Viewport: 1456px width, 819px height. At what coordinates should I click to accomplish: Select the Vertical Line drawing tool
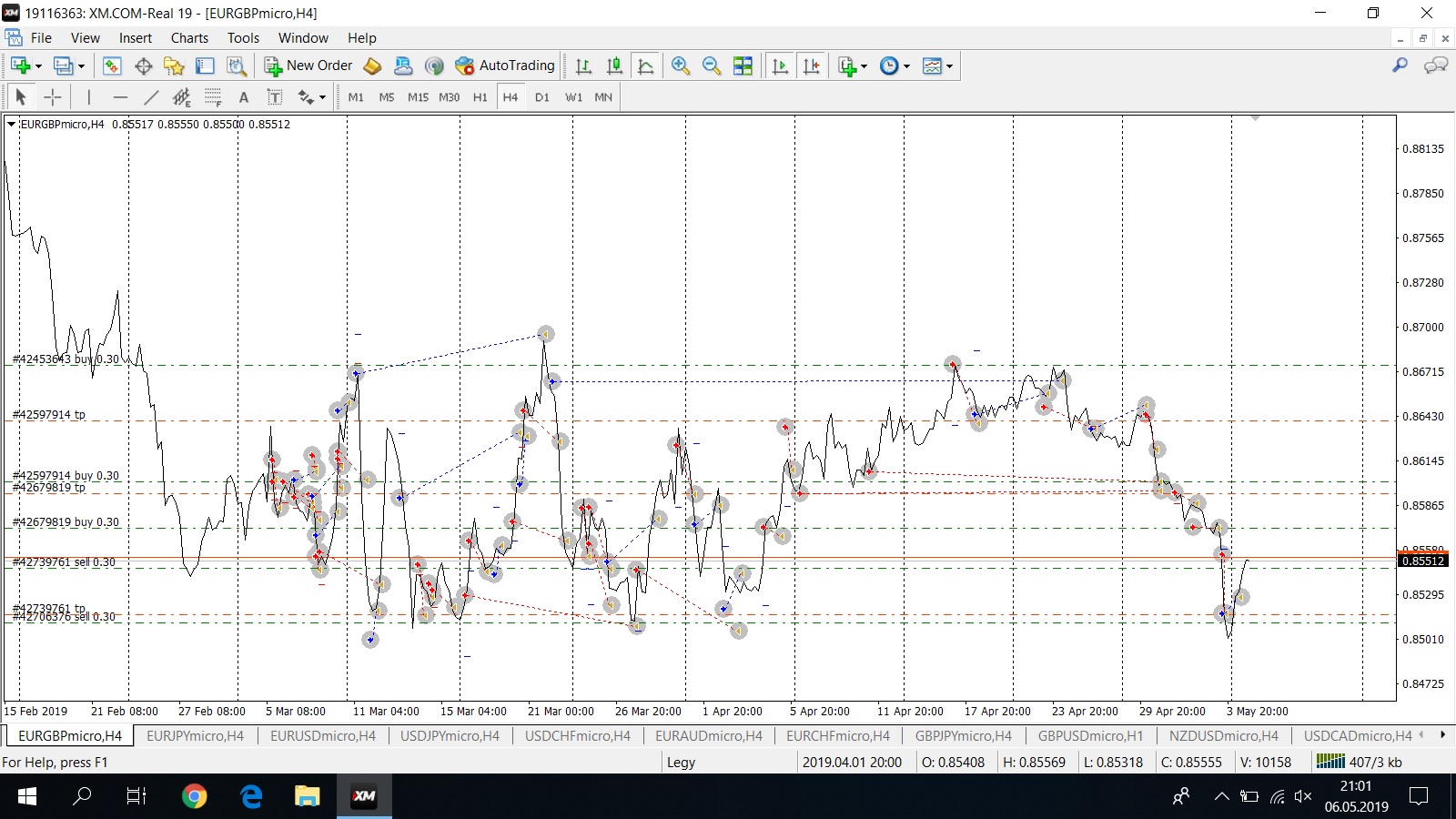tap(88, 96)
